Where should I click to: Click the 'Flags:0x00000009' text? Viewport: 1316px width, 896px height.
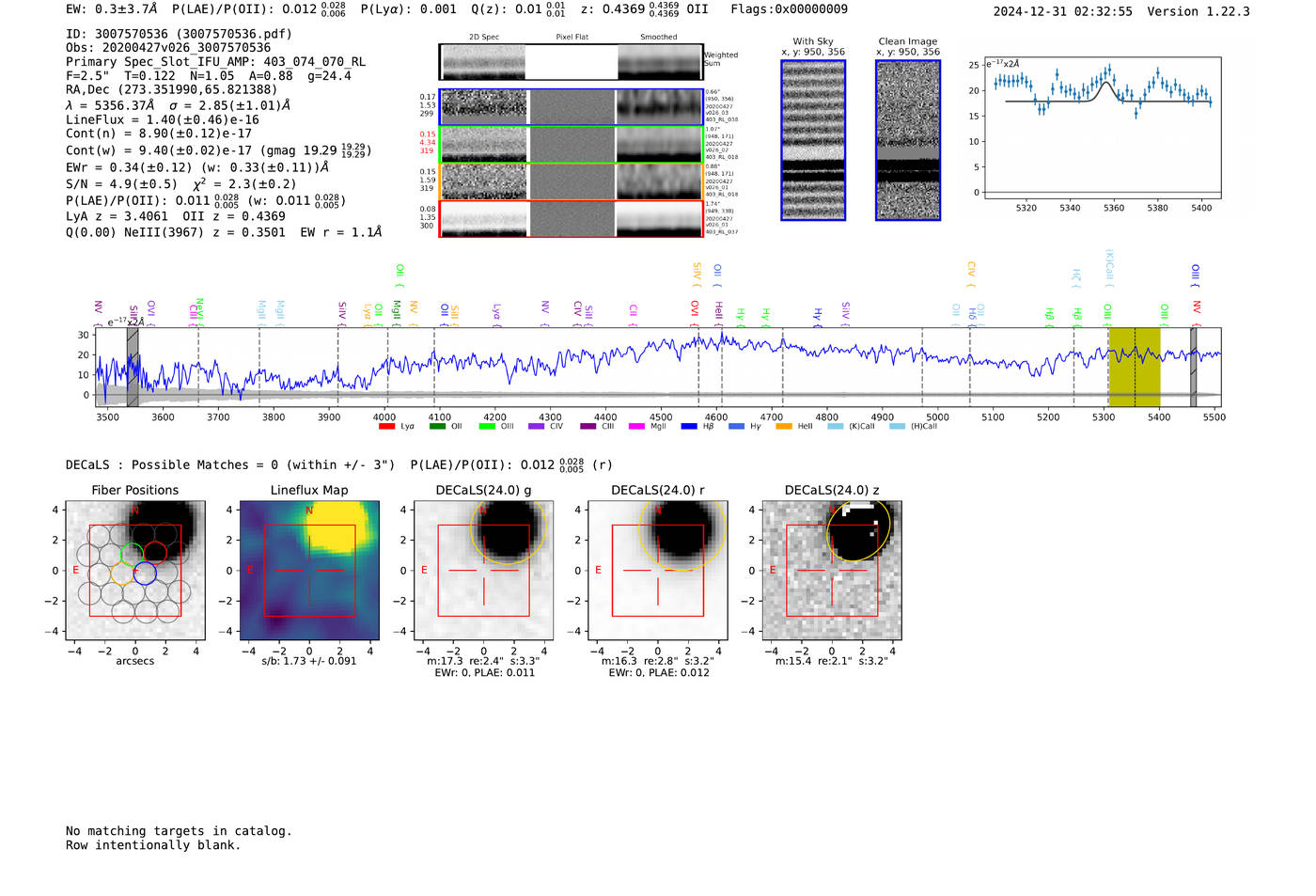[790, 9]
